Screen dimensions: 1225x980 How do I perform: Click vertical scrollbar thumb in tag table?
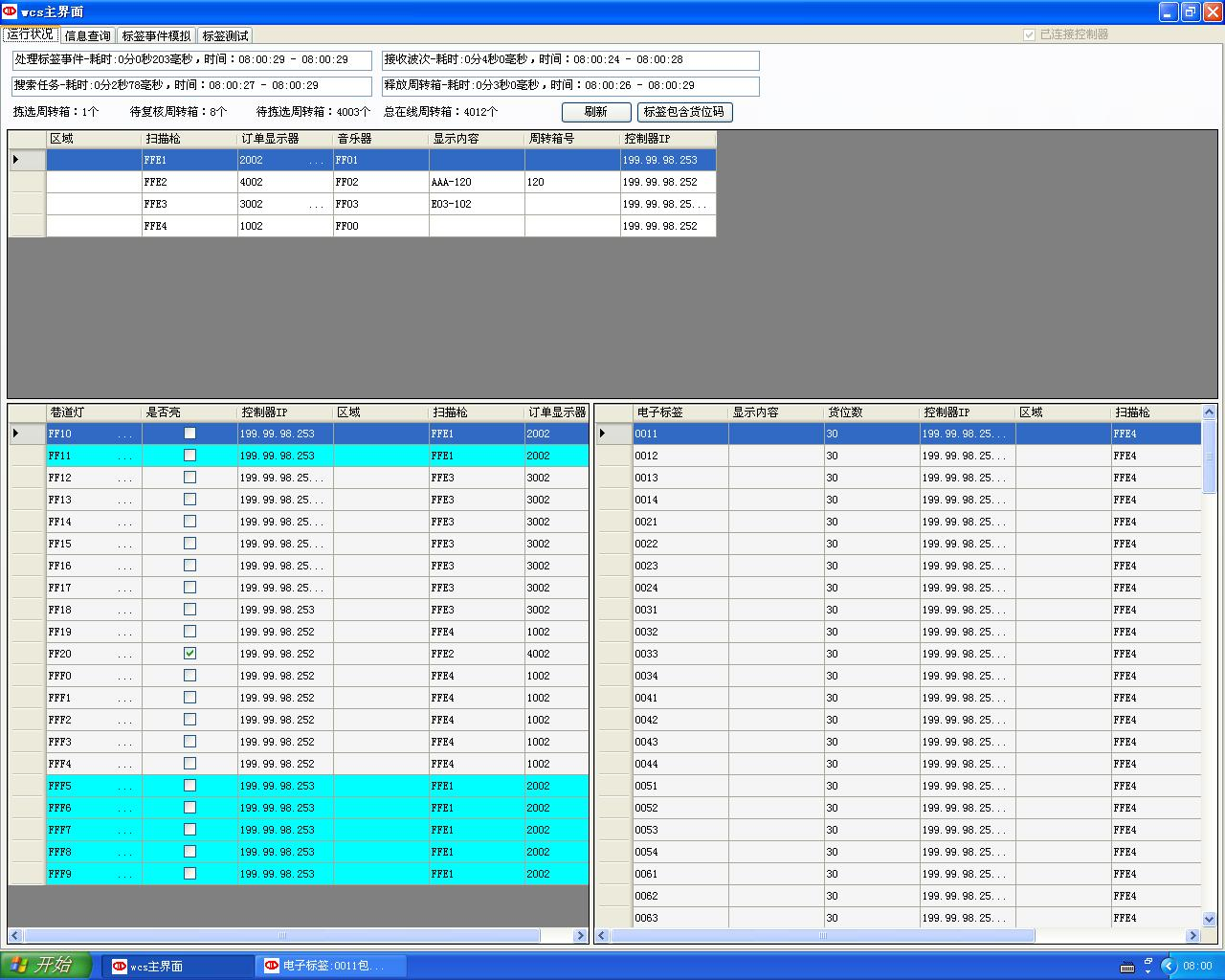[1209, 457]
